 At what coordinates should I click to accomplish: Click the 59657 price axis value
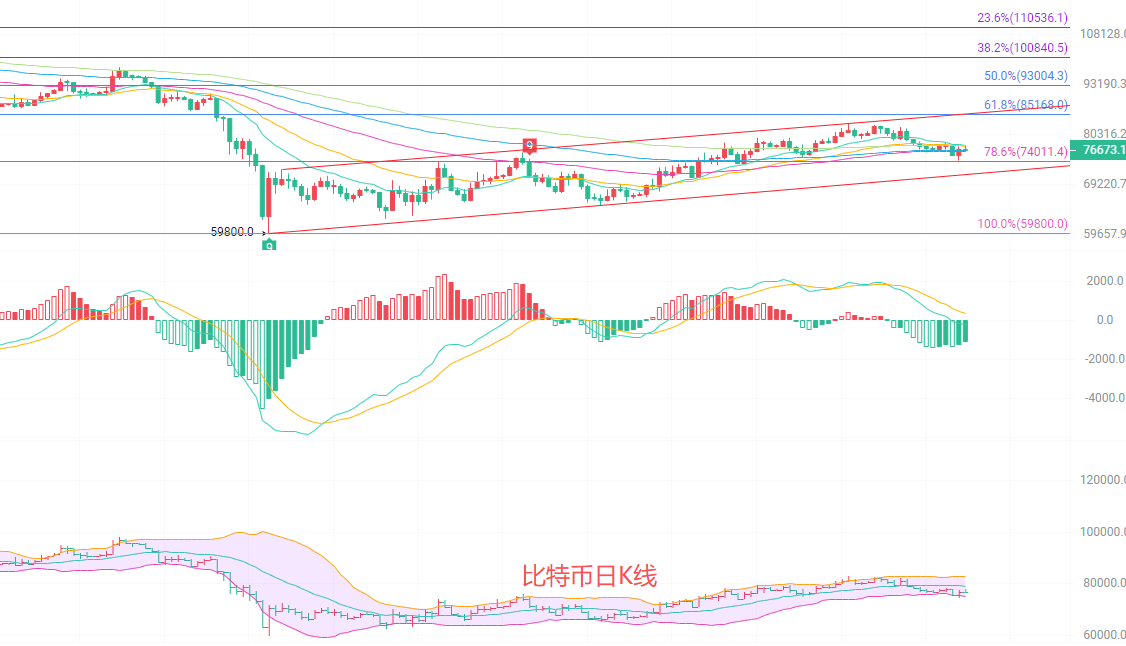[x=1104, y=234]
